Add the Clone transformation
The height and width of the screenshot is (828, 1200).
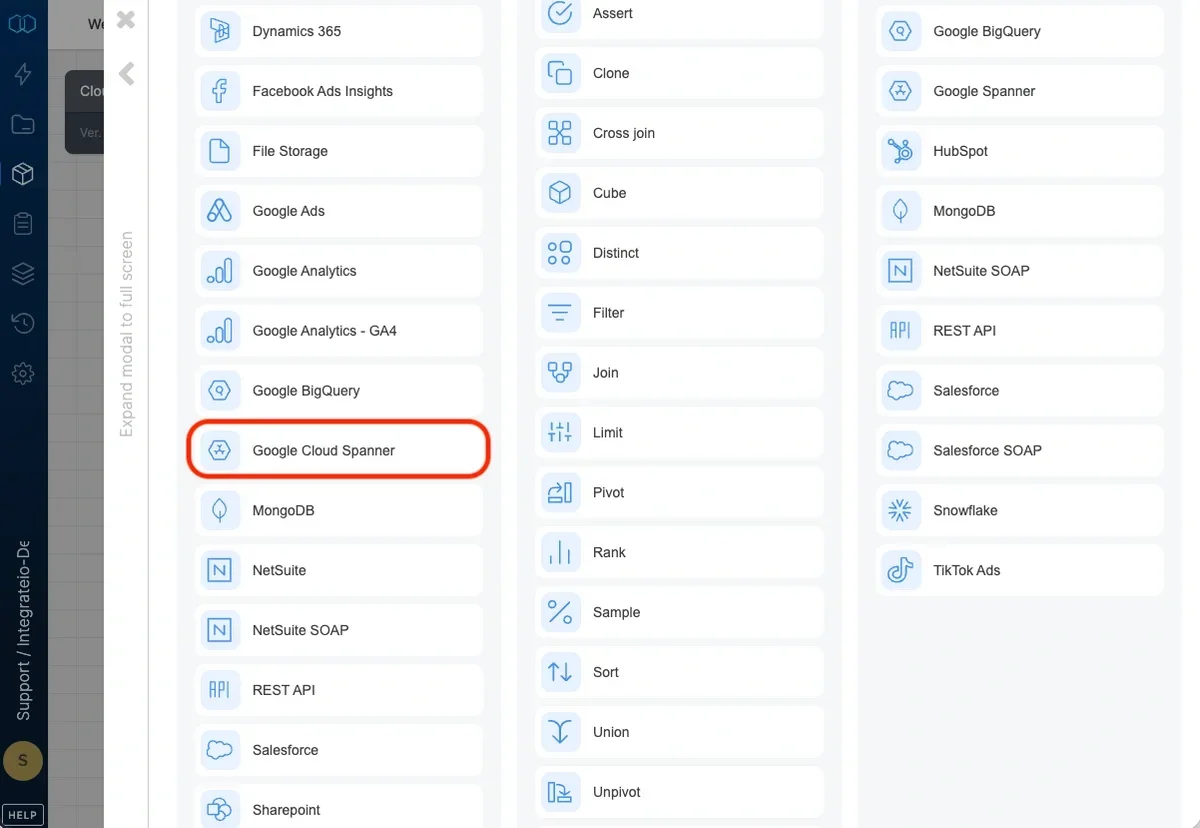pos(680,73)
